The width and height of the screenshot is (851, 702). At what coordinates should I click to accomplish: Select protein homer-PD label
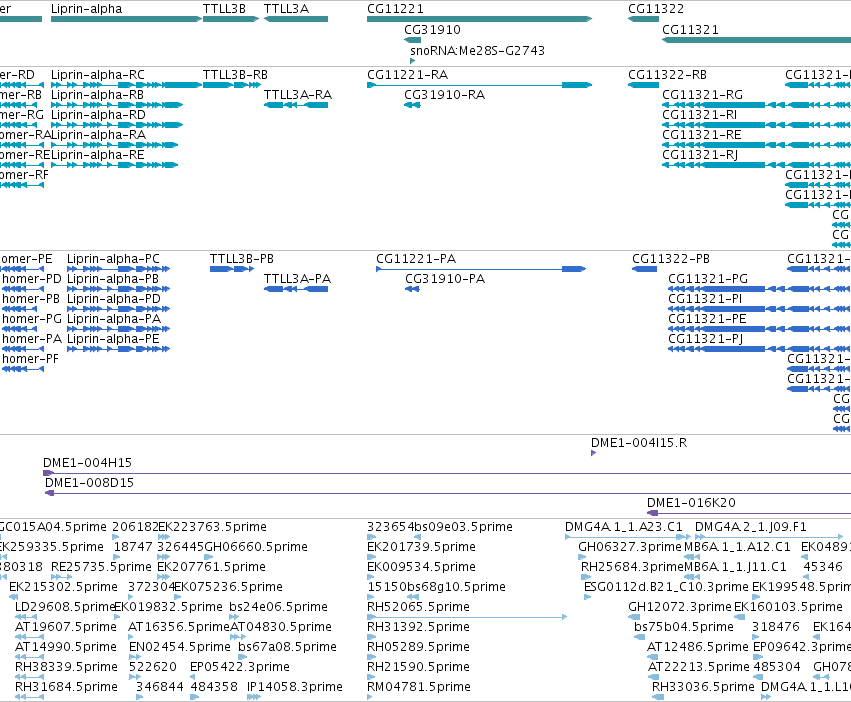(x=31, y=279)
